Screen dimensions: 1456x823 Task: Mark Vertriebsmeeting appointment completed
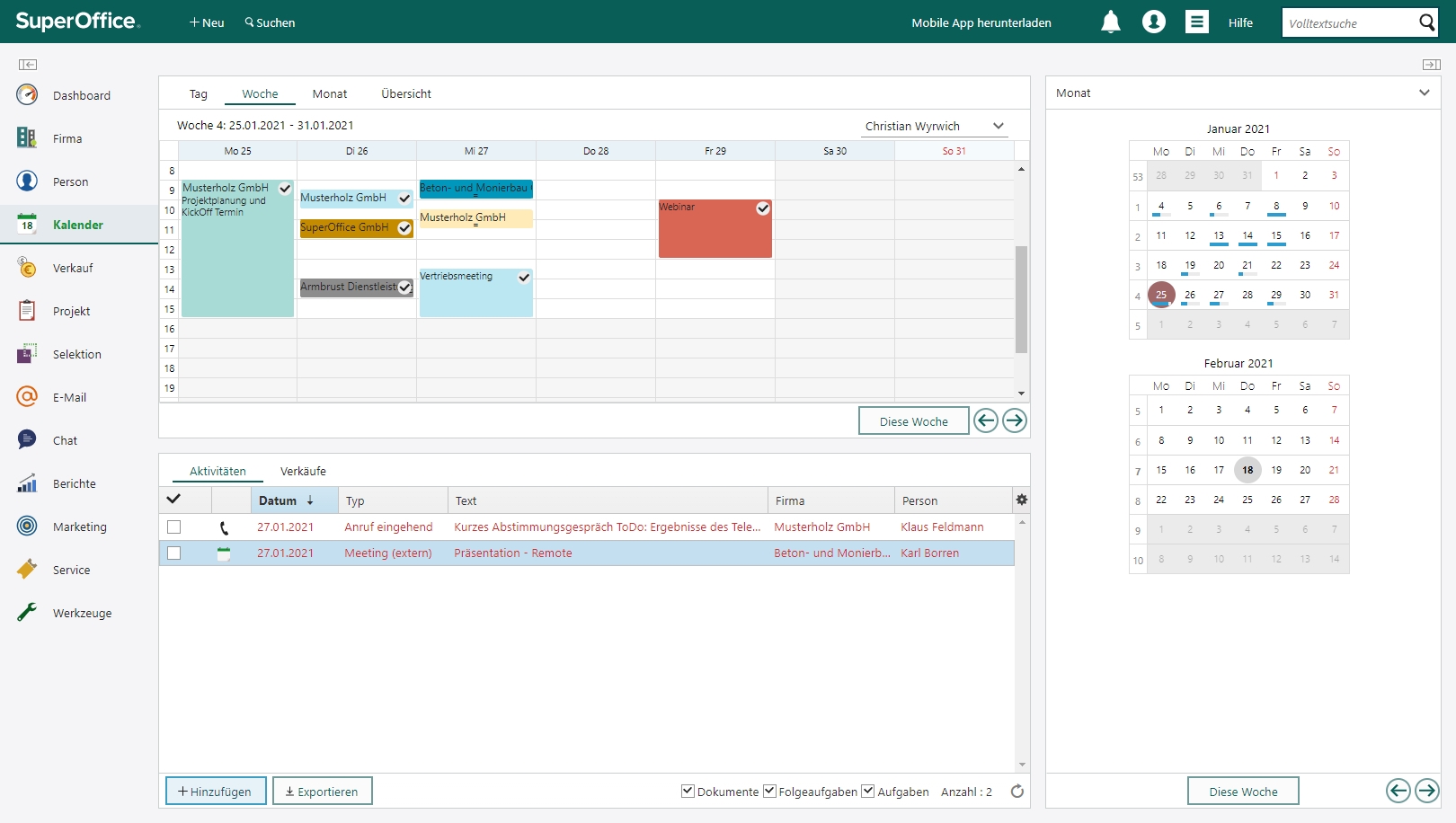pyautogui.click(x=524, y=278)
